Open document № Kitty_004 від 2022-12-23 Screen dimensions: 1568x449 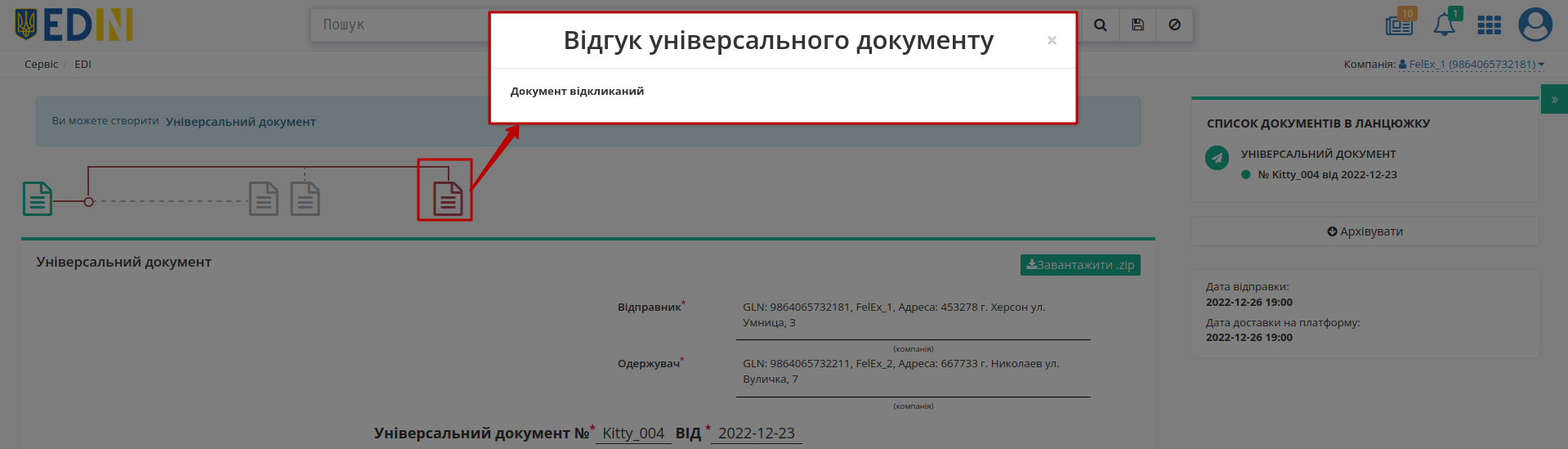[x=1327, y=175]
